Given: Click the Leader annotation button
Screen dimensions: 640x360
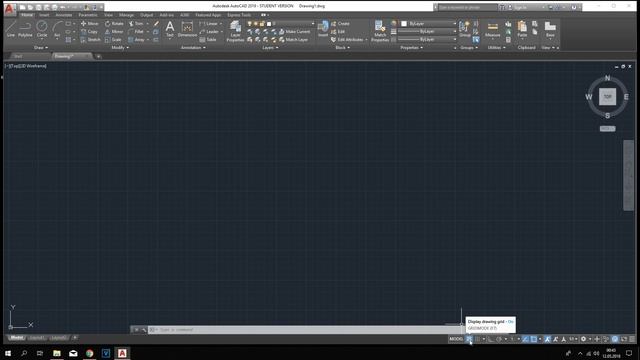Looking at the screenshot, I should [209, 31].
